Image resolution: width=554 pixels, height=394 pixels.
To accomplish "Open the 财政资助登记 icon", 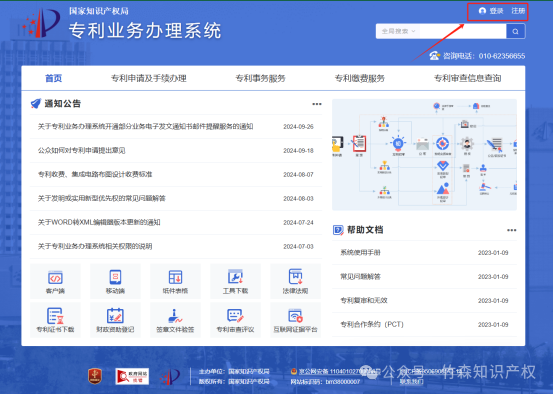I will 115,320.
